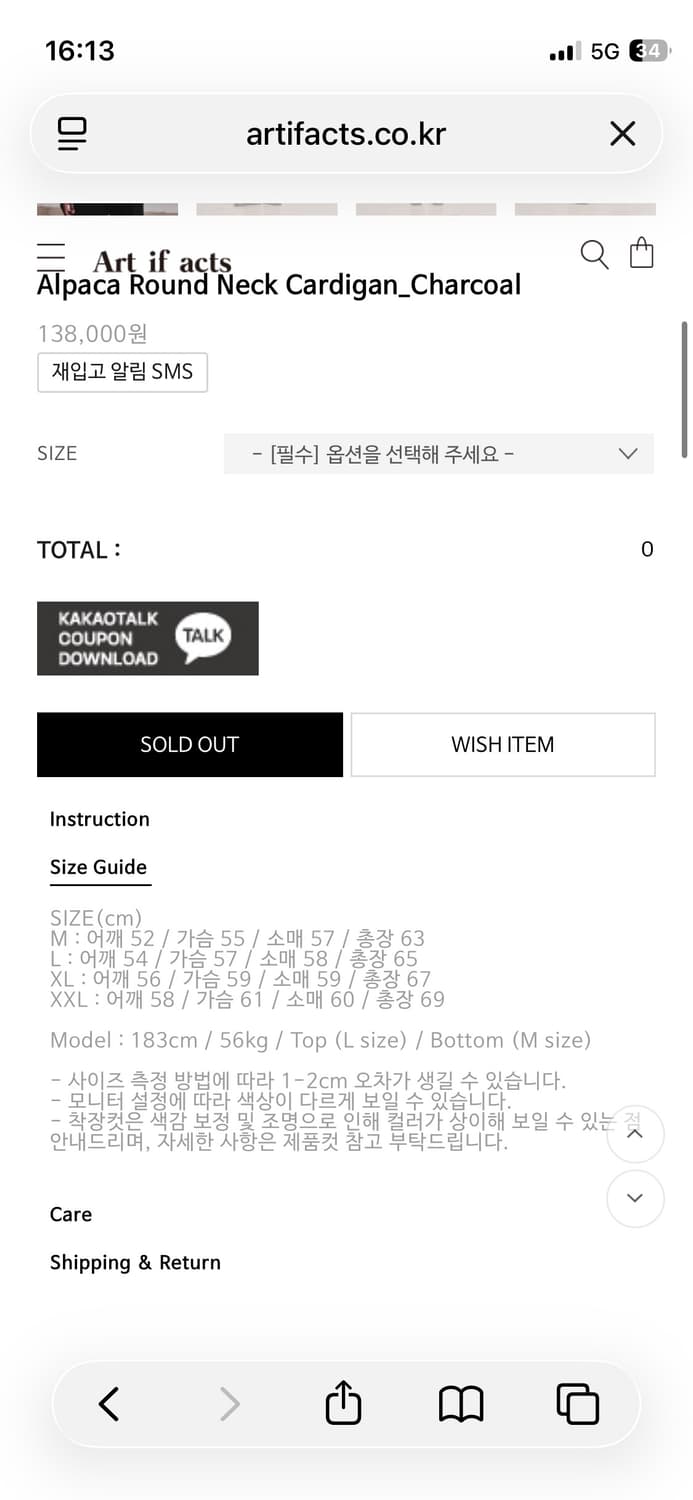Image resolution: width=693 pixels, height=1500 pixels.
Task: Open Safari bookmarks
Action: click(461, 1404)
